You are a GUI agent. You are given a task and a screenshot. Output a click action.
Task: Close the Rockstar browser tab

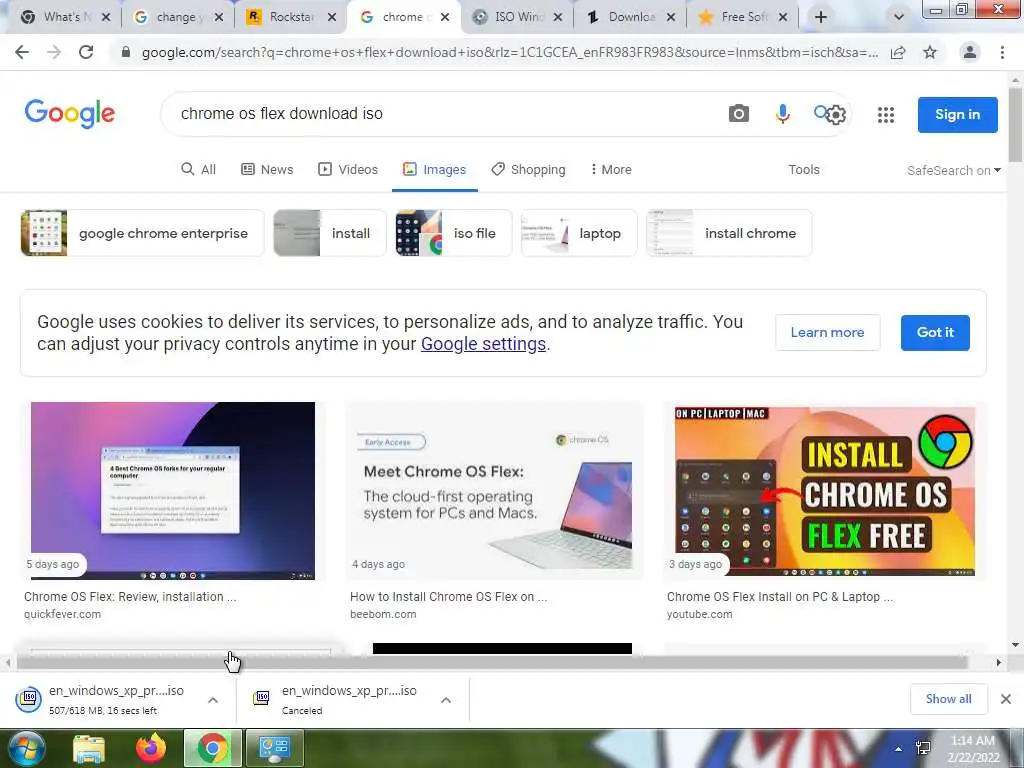pos(332,18)
